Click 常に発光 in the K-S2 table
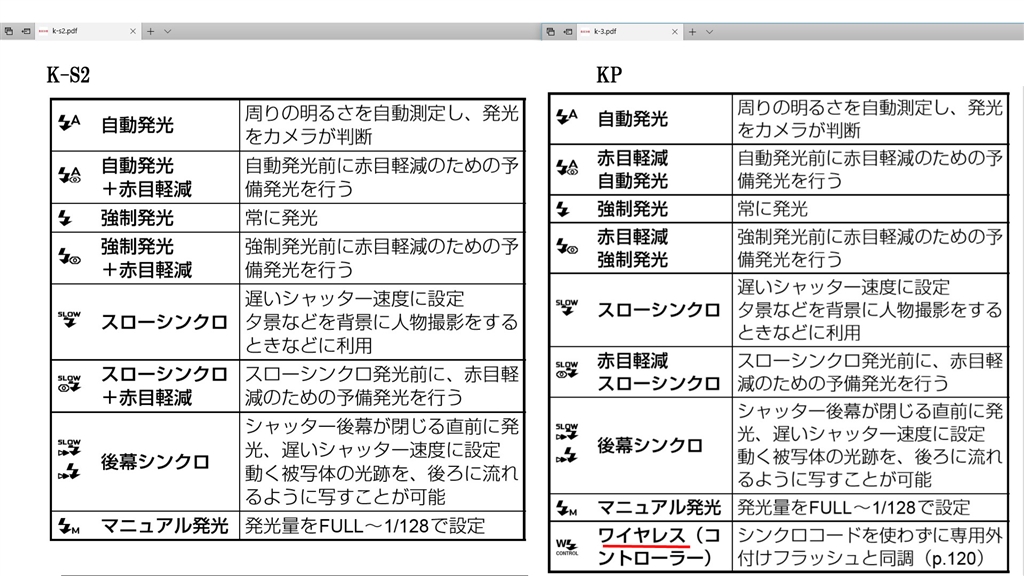 click(281, 217)
